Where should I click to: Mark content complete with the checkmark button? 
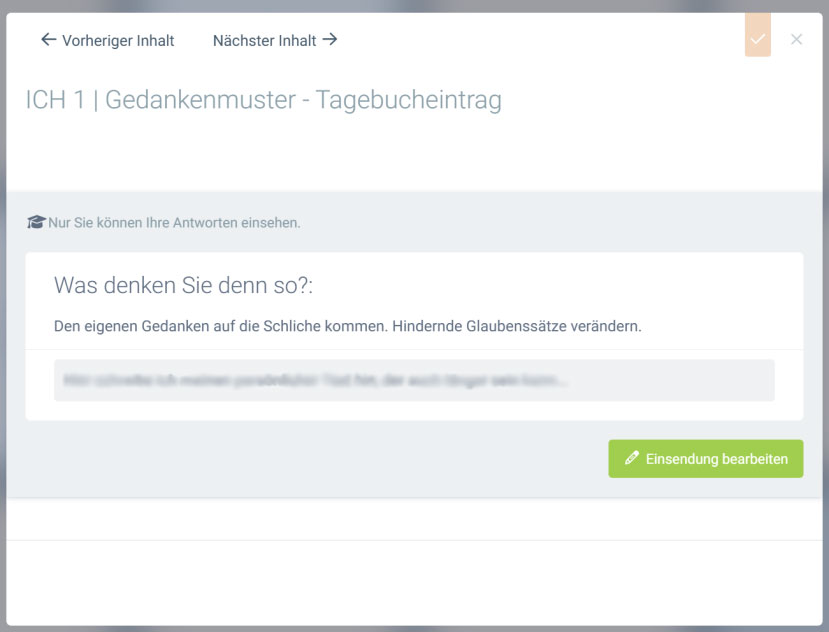(x=757, y=39)
